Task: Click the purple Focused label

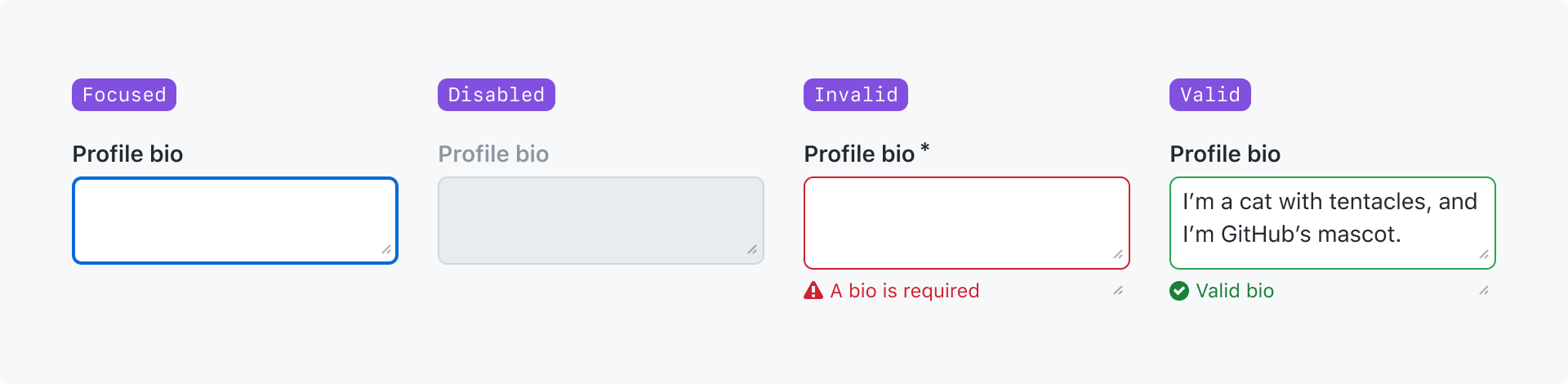Action: point(124,95)
